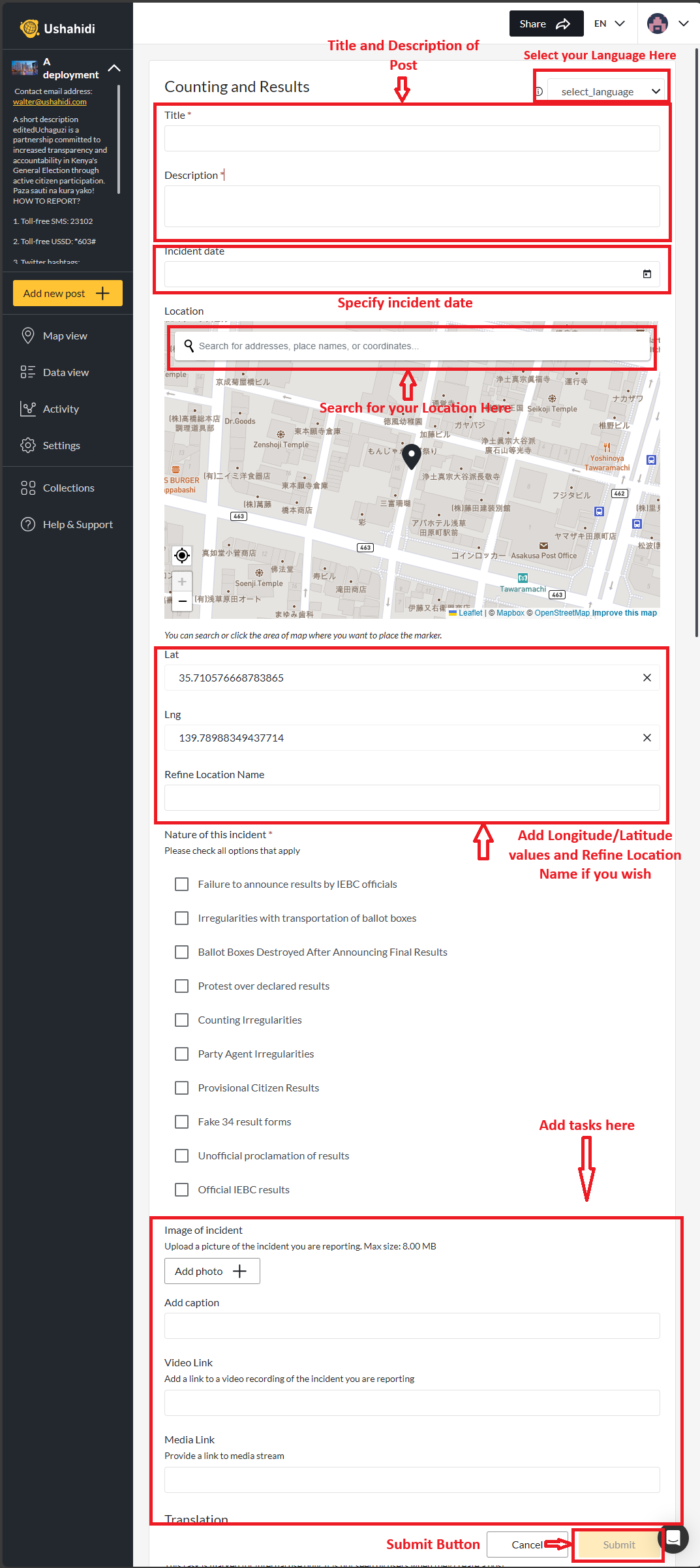
Task: Click the black map marker pin
Action: point(412,457)
